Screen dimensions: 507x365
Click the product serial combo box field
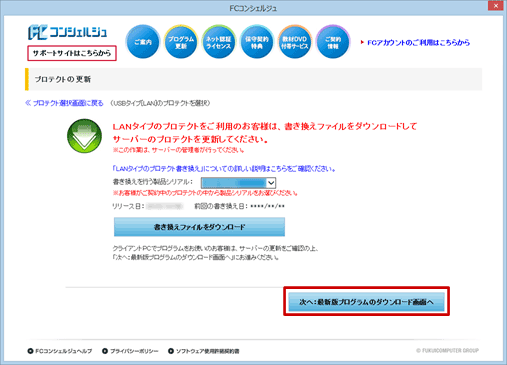coord(238,183)
